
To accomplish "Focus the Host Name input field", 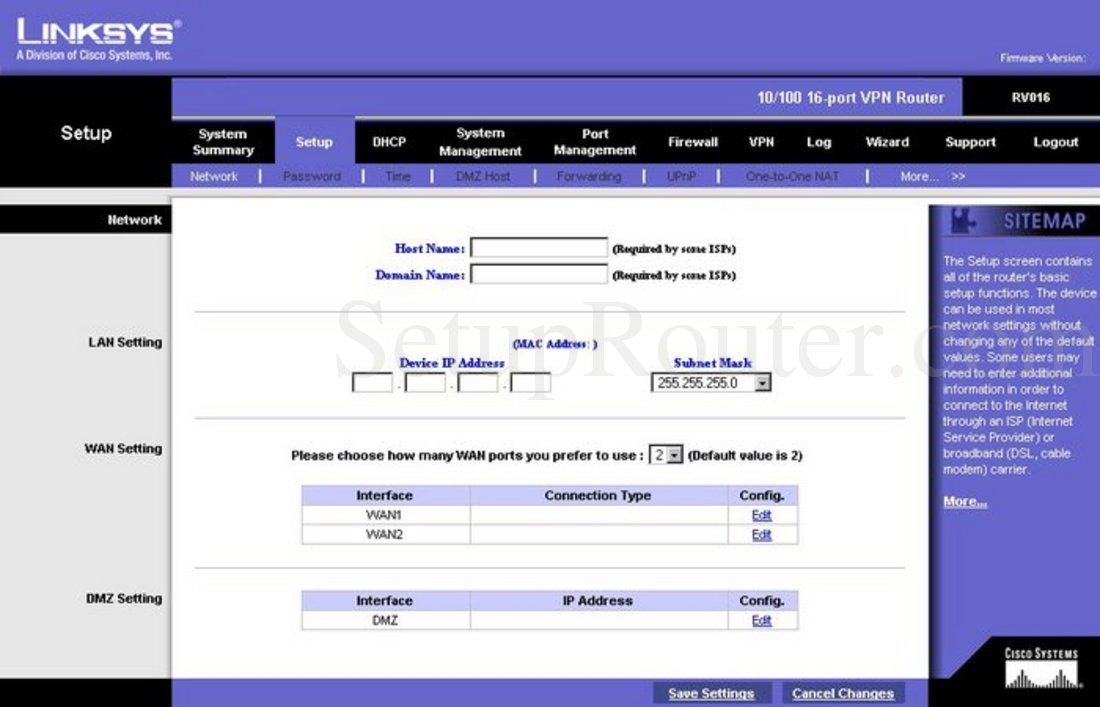I will (x=539, y=248).
